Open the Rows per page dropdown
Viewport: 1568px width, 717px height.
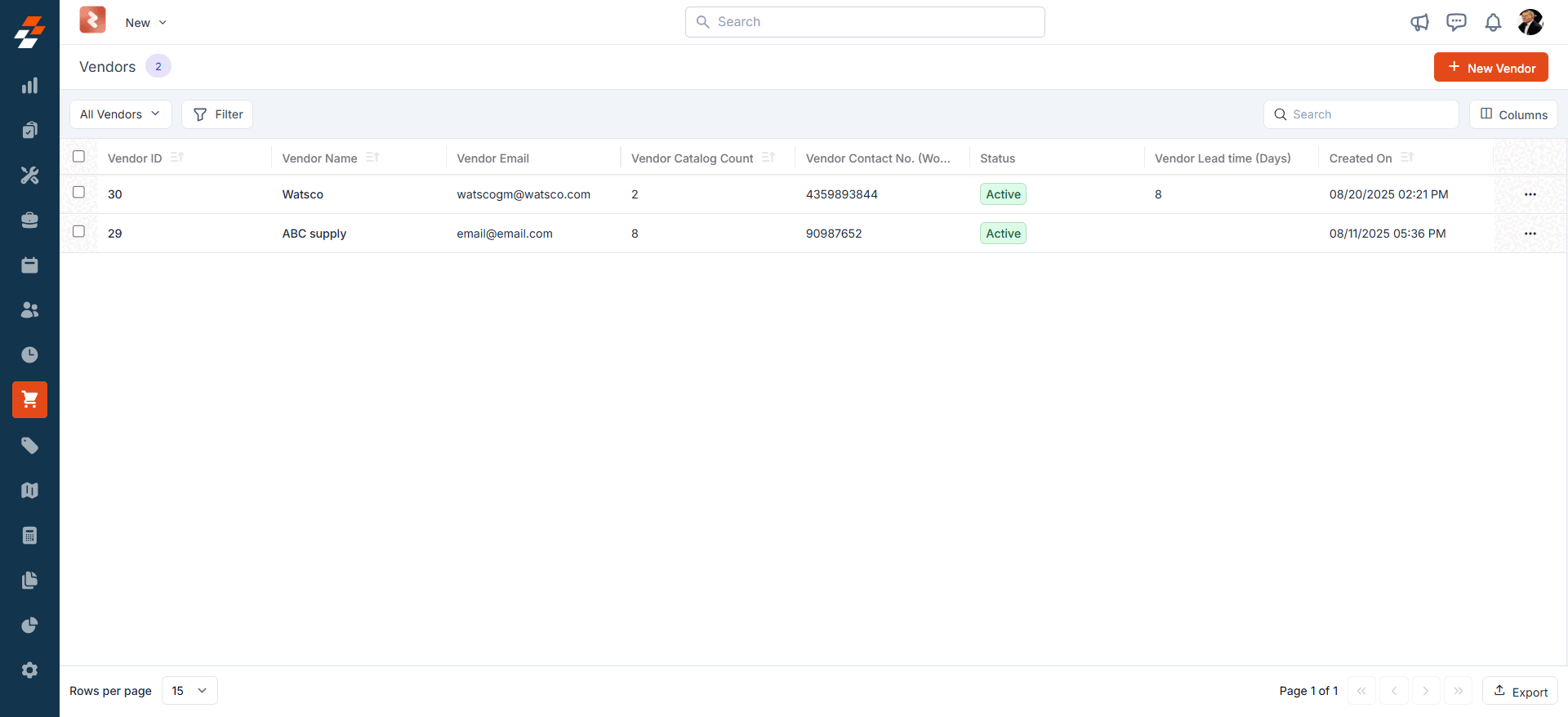pyautogui.click(x=189, y=691)
